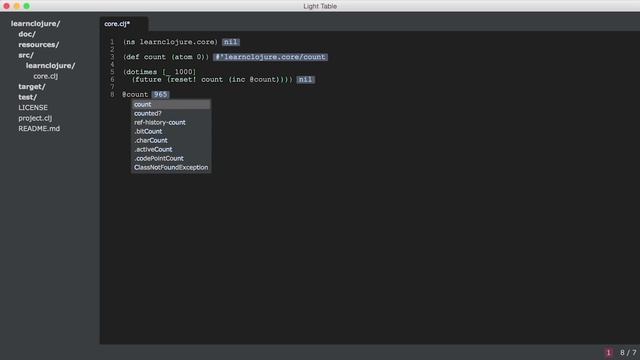The image size is (640, 360).
Task: Select '.codePointCount' completion
Action: 171,158
